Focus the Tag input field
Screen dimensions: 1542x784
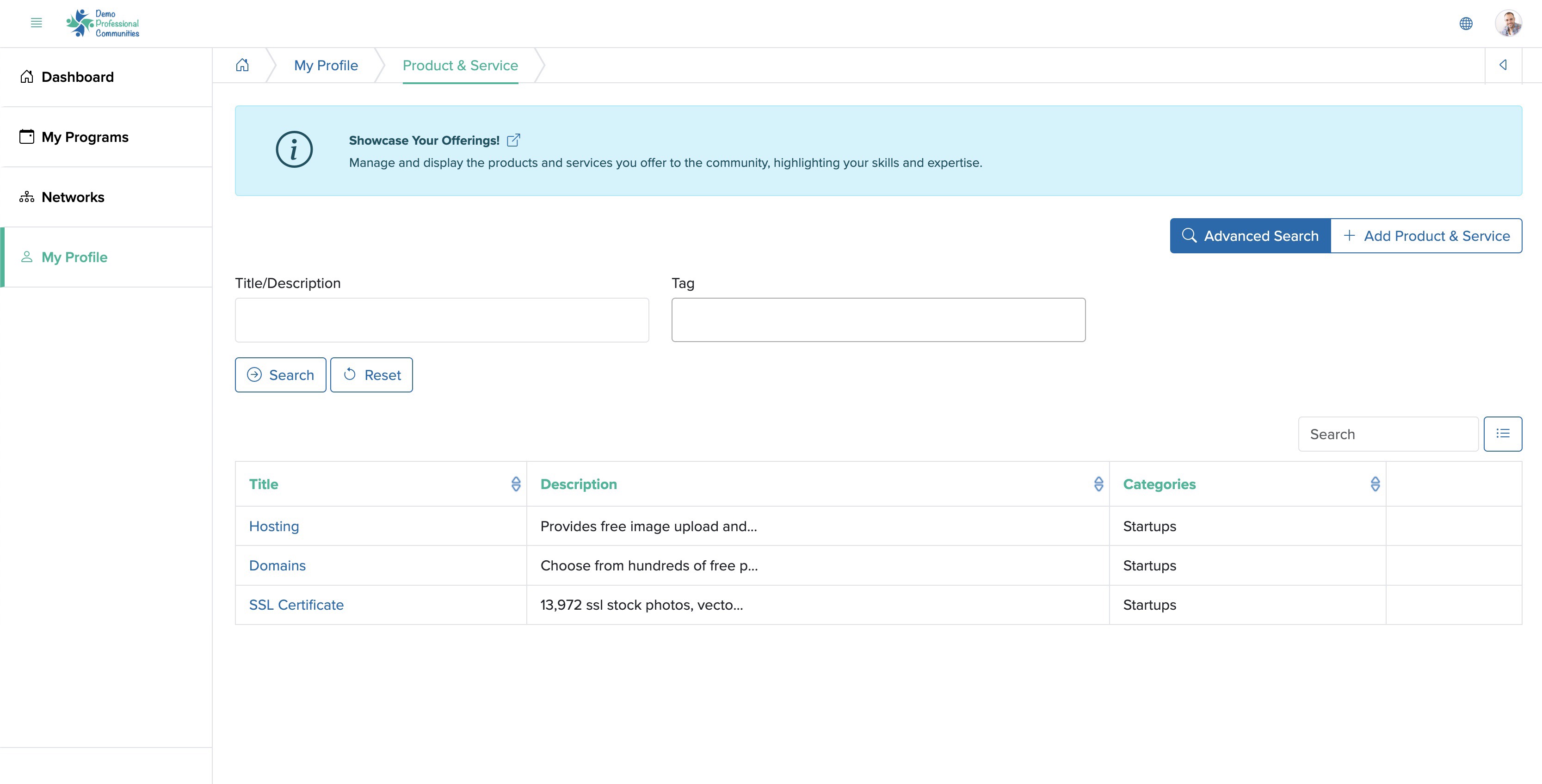(x=878, y=320)
